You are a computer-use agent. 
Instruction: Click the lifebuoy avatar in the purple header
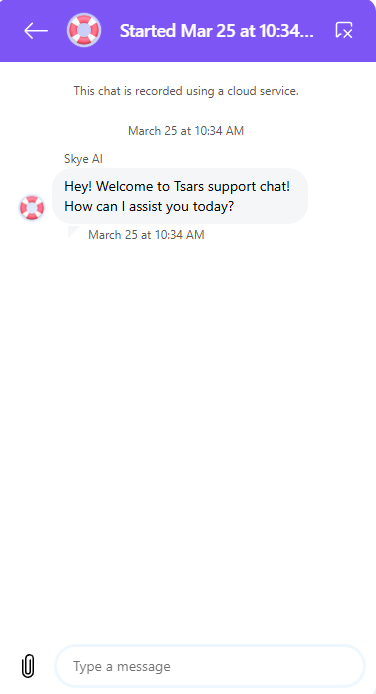pyautogui.click(x=84, y=30)
